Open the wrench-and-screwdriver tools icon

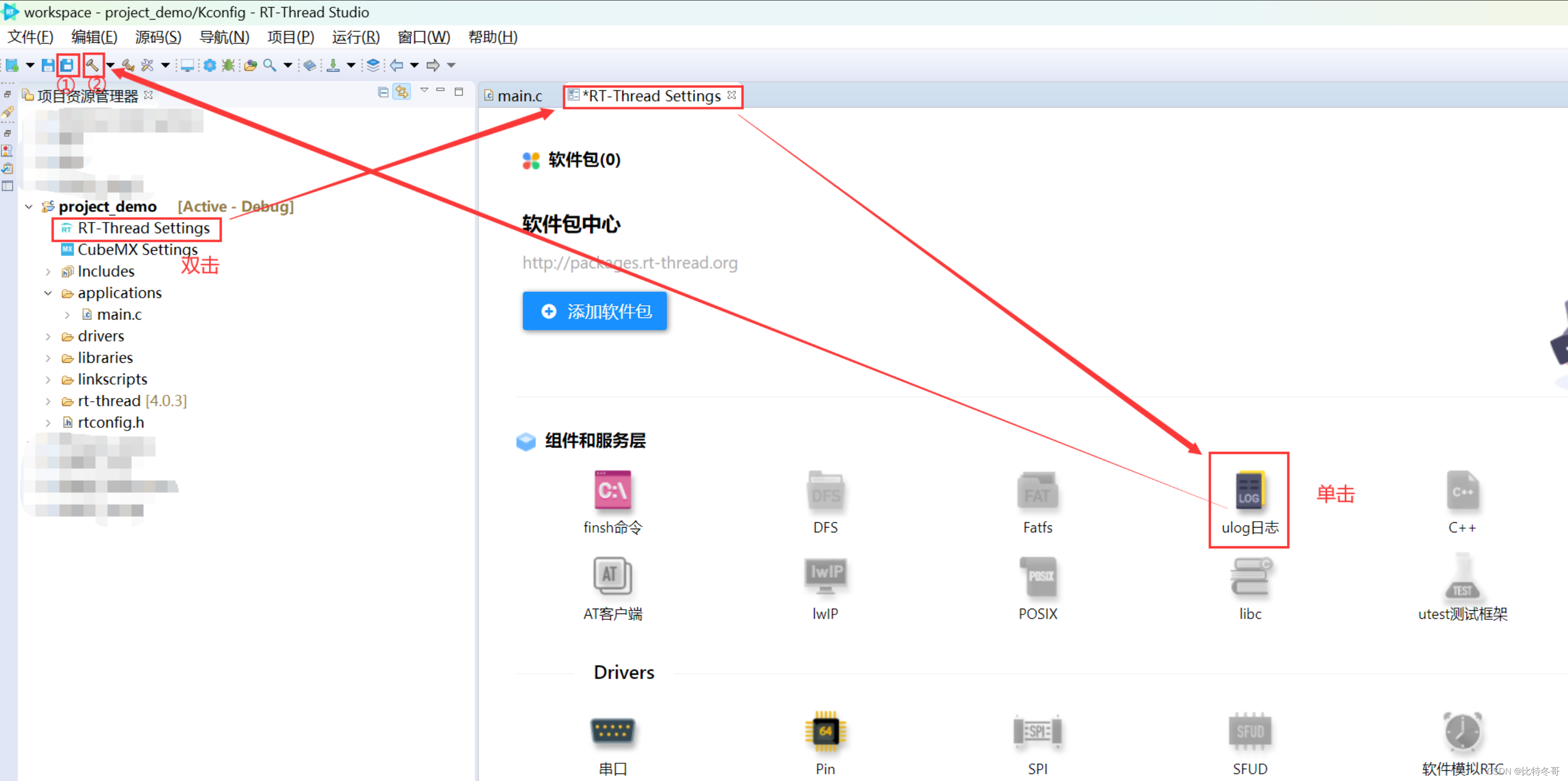tap(147, 65)
